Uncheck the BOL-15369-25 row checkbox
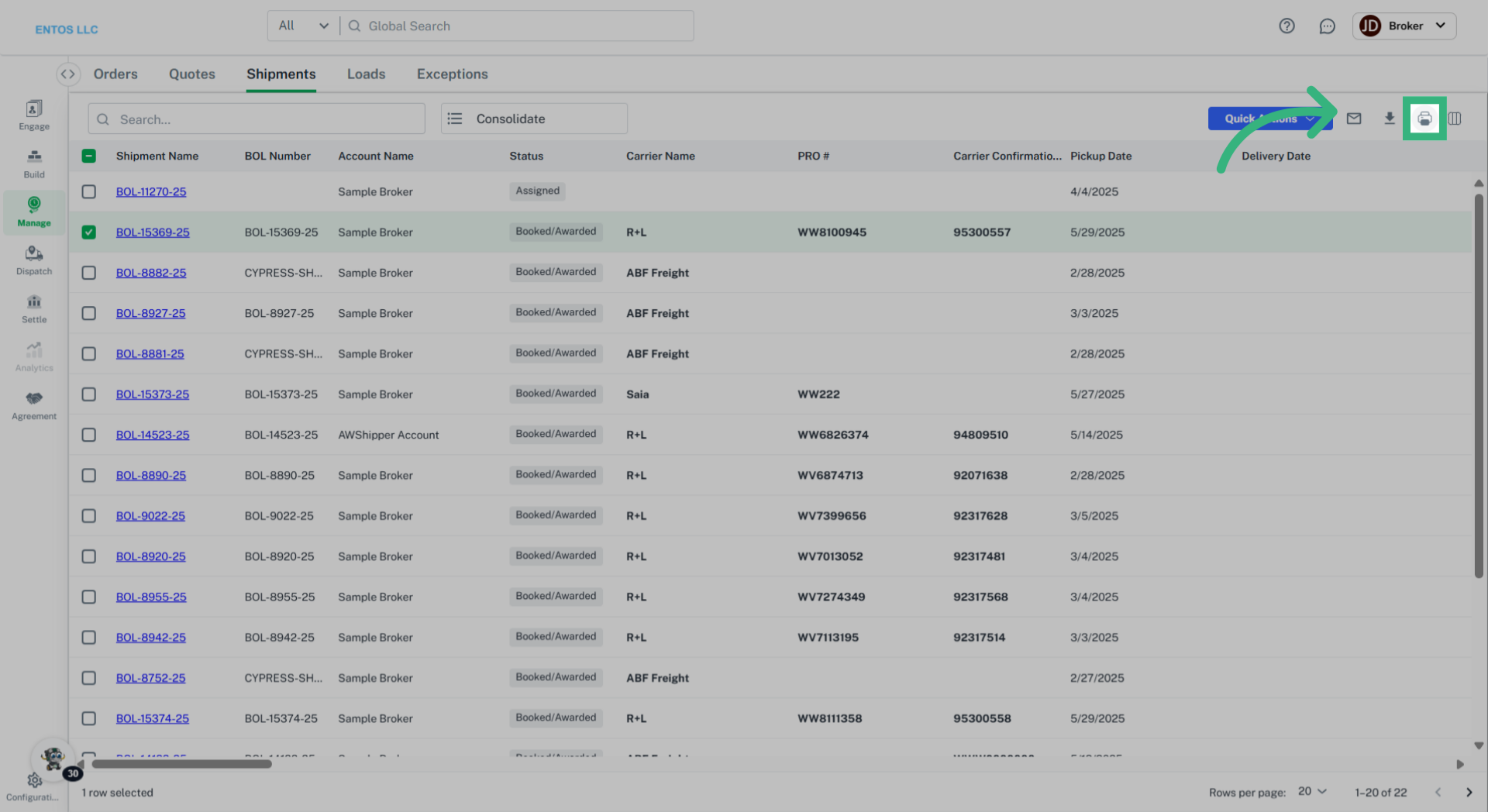Image resolution: width=1488 pixels, height=812 pixels. click(89, 232)
